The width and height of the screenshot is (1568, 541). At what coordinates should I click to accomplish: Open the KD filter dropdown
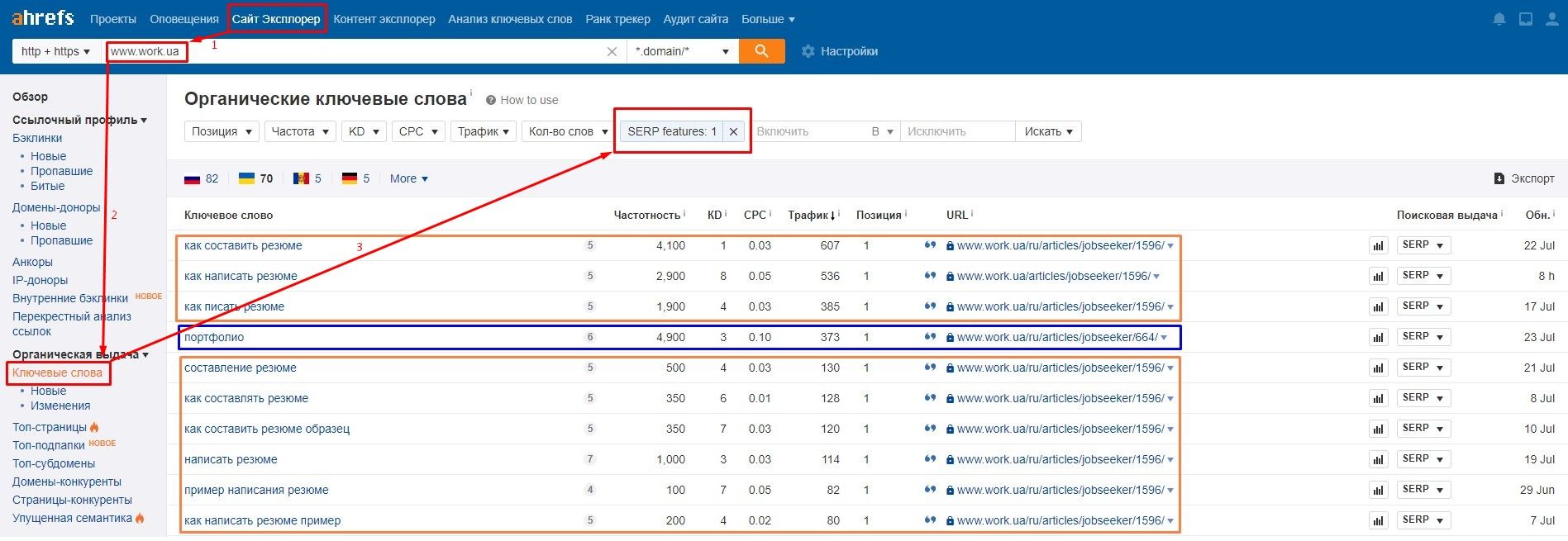click(x=364, y=131)
